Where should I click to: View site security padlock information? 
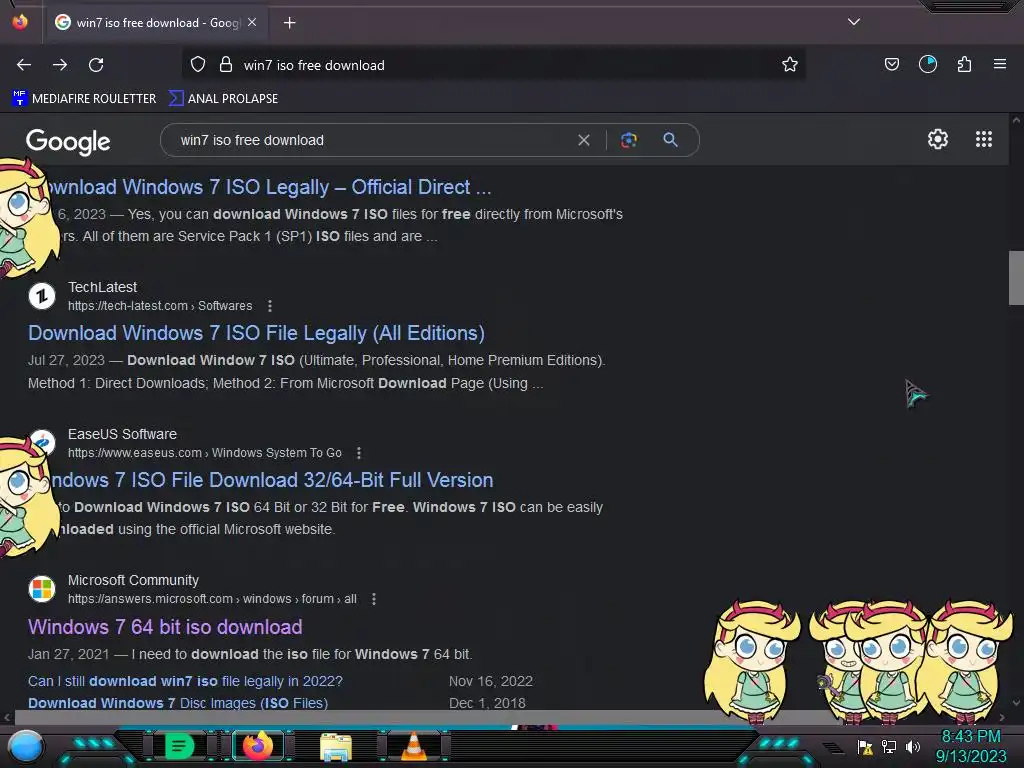pos(226,65)
